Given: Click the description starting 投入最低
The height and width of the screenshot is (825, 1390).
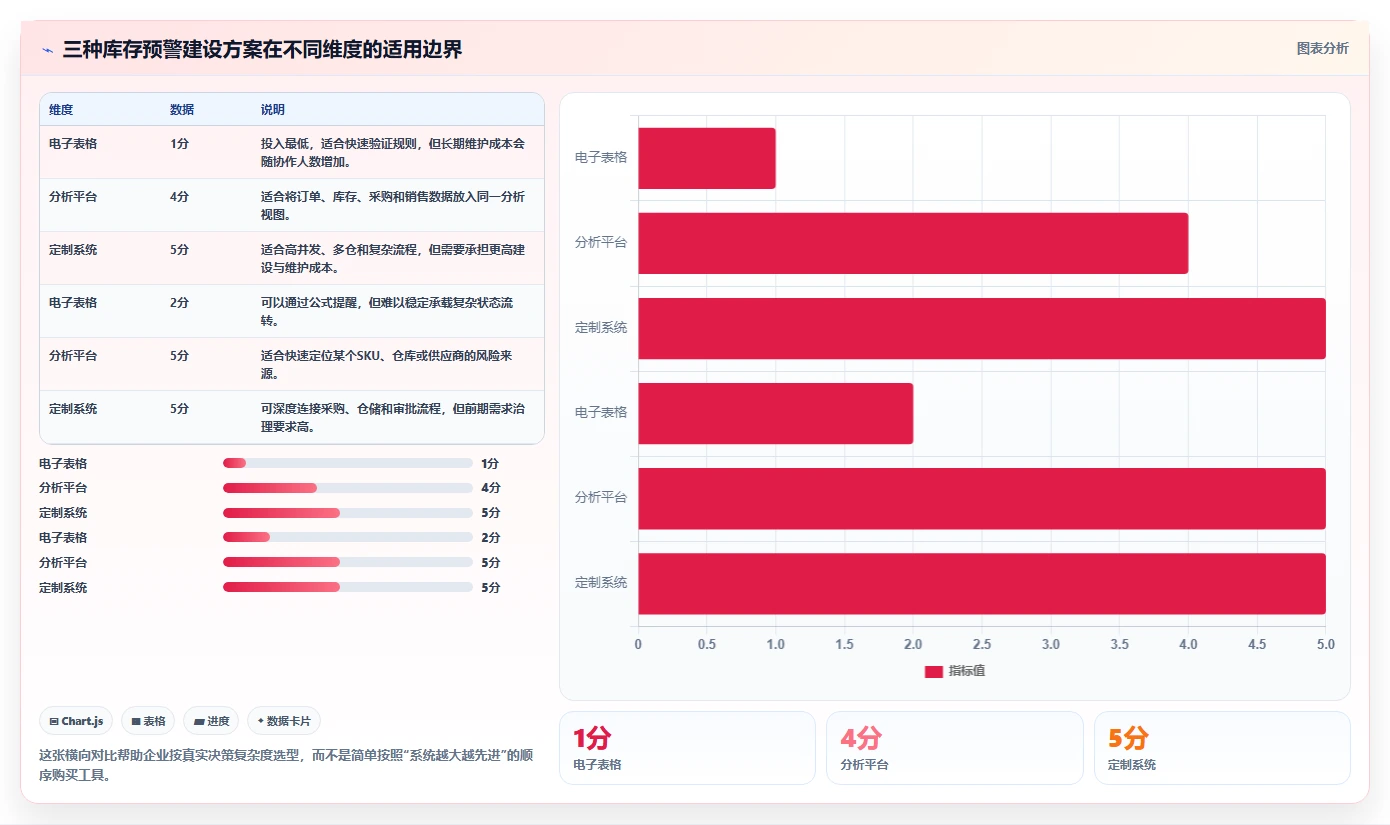Looking at the screenshot, I should click(393, 152).
